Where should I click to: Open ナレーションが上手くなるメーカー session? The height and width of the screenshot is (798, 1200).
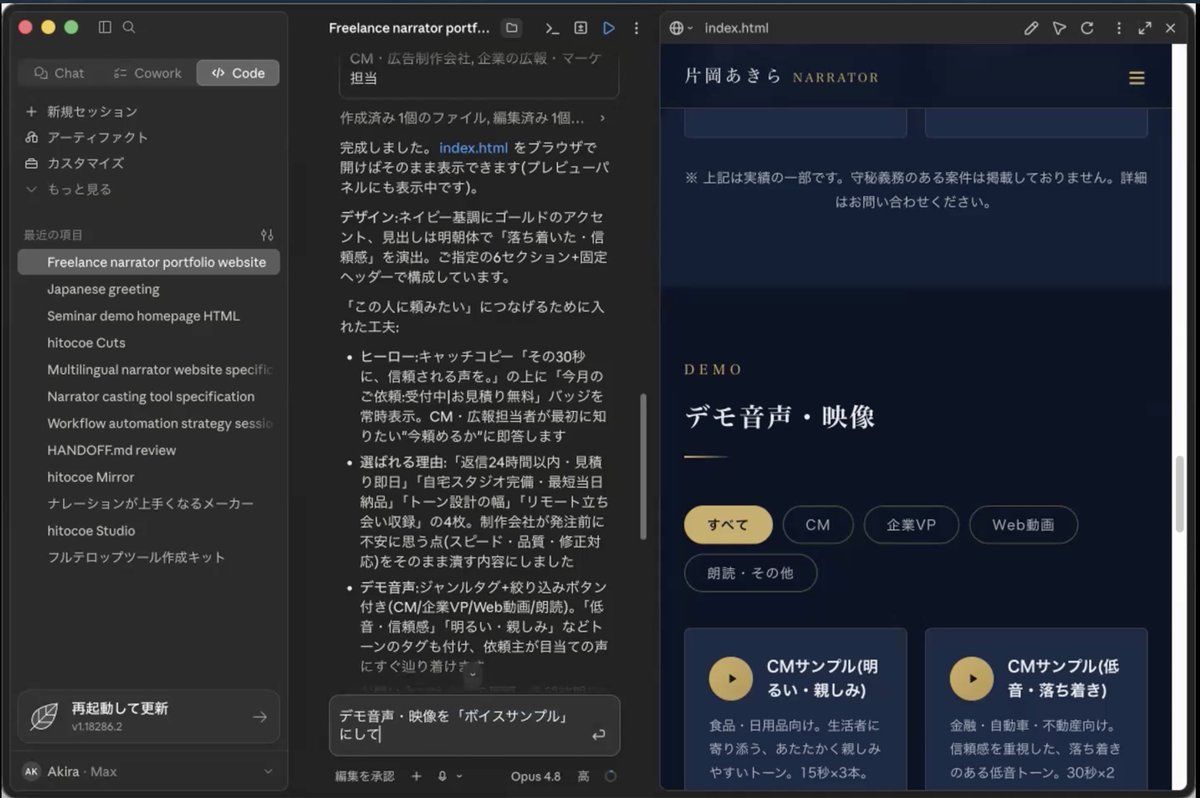(x=148, y=504)
